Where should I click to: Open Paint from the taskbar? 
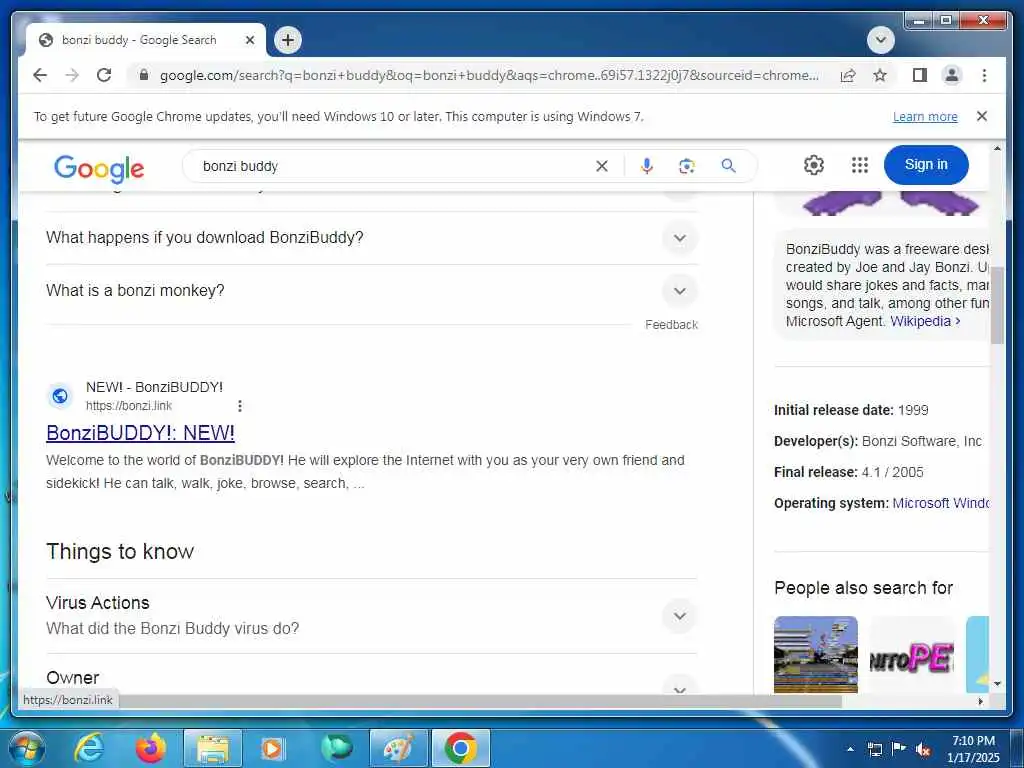(x=398, y=748)
